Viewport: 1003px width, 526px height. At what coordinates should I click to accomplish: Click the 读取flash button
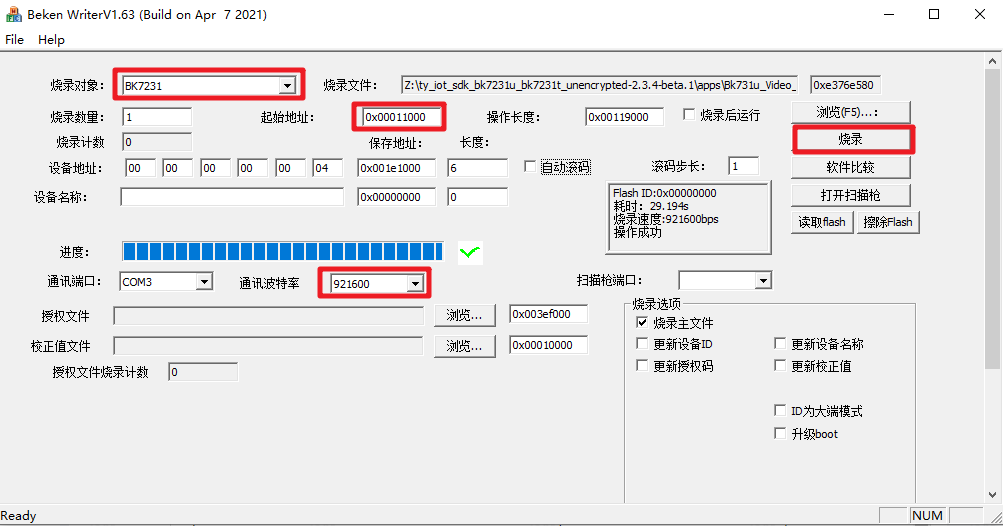[822, 222]
